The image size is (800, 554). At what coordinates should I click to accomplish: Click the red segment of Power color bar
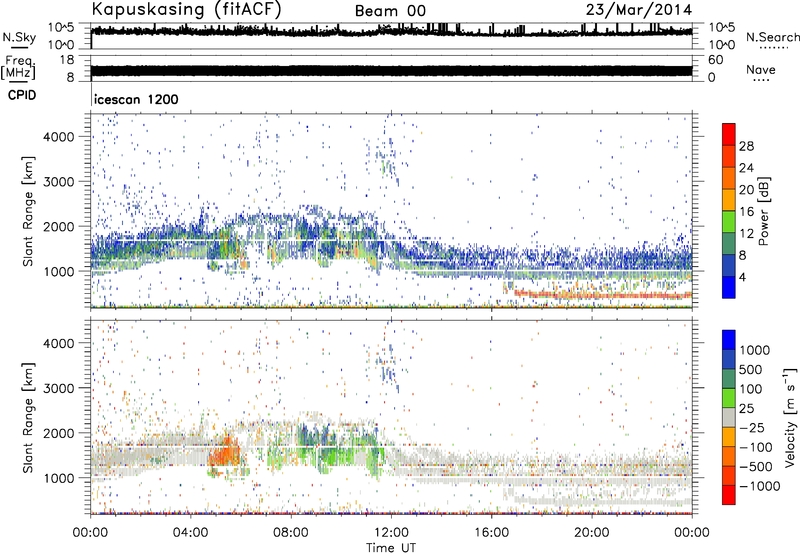click(x=729, y=134)
